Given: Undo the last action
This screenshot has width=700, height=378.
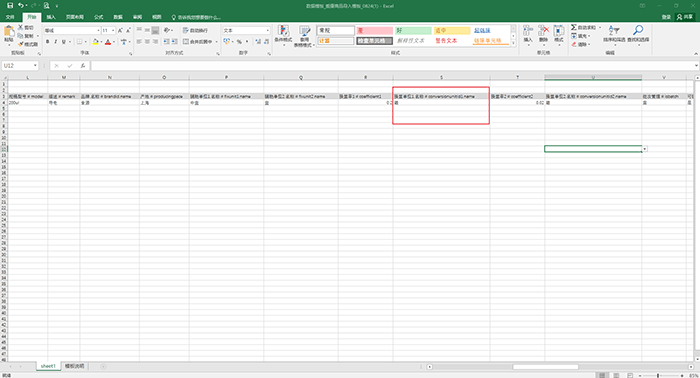Looking at the screenshot, I should point(21,6).
